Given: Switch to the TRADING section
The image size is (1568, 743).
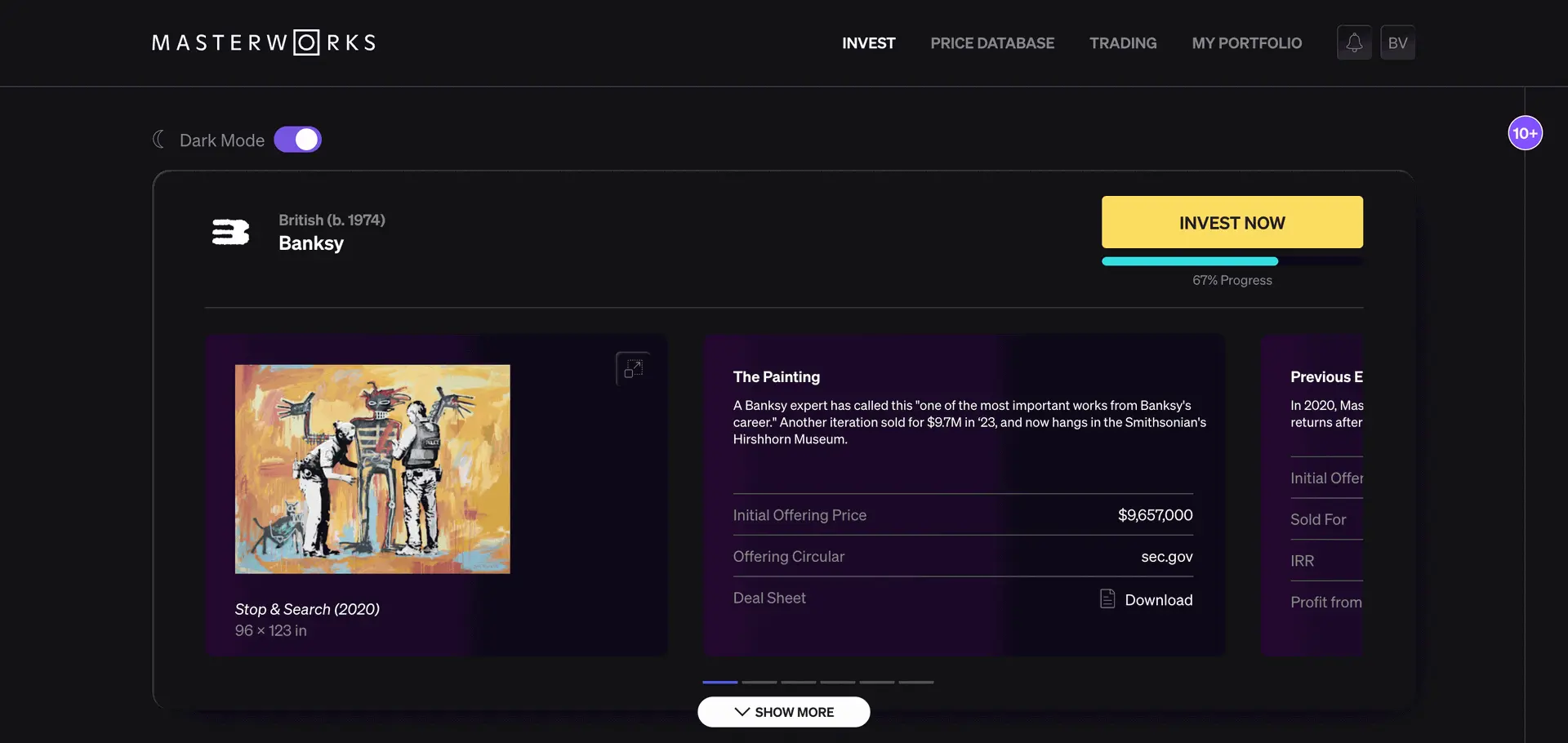Looking at the screenshot, I should [x=1123, y=43].
